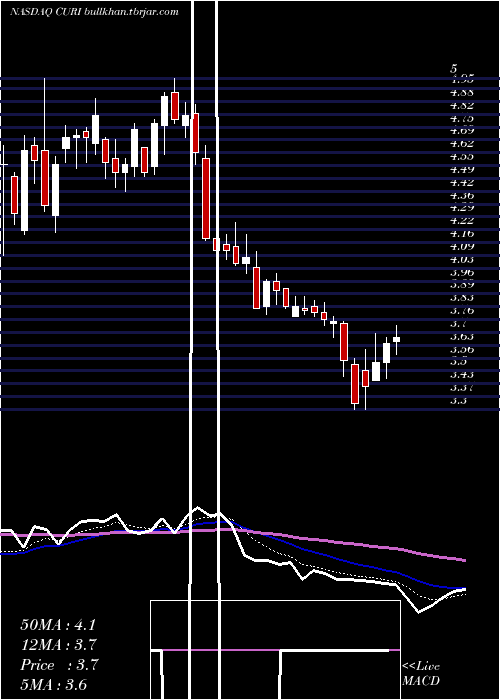
Task: Click the 3.3 price axis label
Action: click(x=458, y=400)
